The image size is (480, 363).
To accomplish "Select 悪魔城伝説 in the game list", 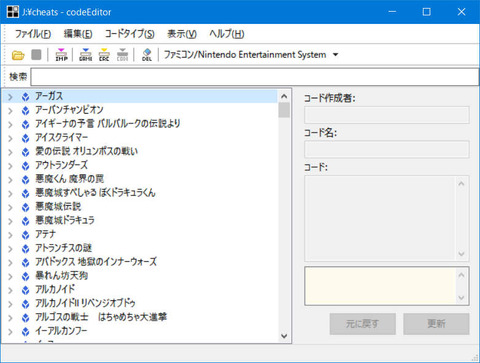I will (58, 207).
